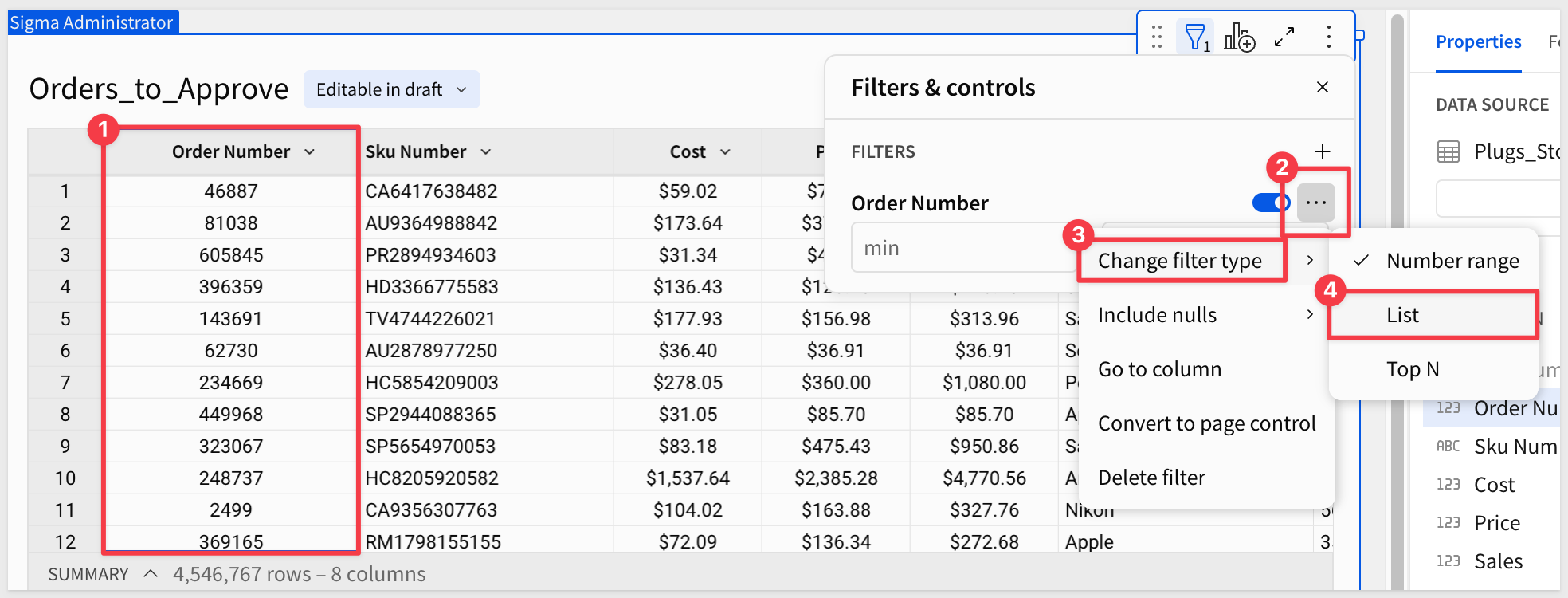Screen dimensions: 1568x598
Task: Open the Order Number column dropdown arrow
Action: 310,152
